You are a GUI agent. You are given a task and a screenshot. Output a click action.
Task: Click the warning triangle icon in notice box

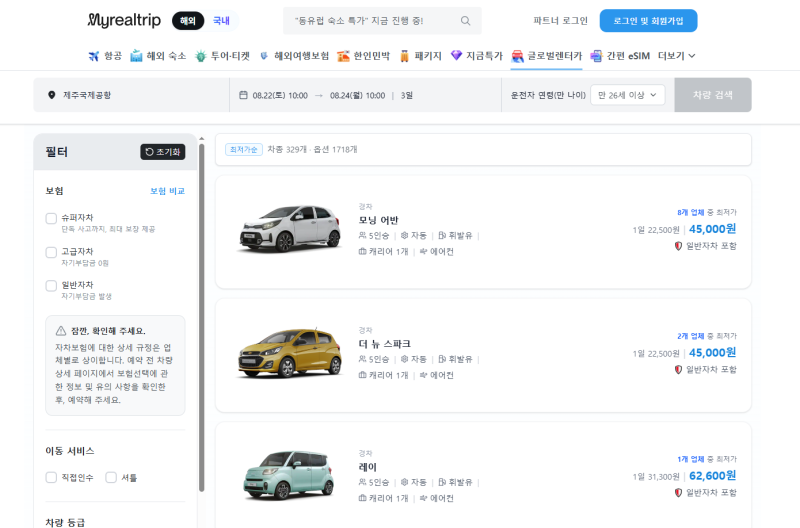click(x=61, y=331)
